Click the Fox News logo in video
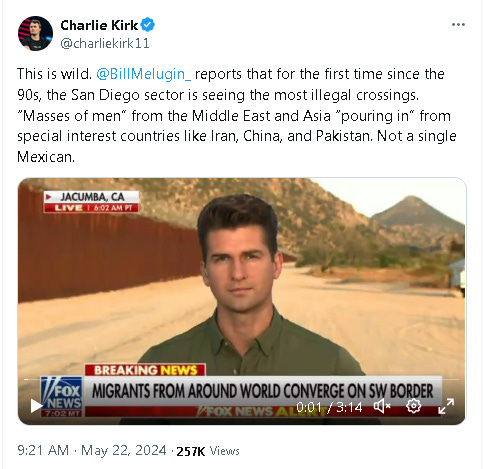Image resolution: width=484 pixels, height=469 pixels. click(62, 396)
